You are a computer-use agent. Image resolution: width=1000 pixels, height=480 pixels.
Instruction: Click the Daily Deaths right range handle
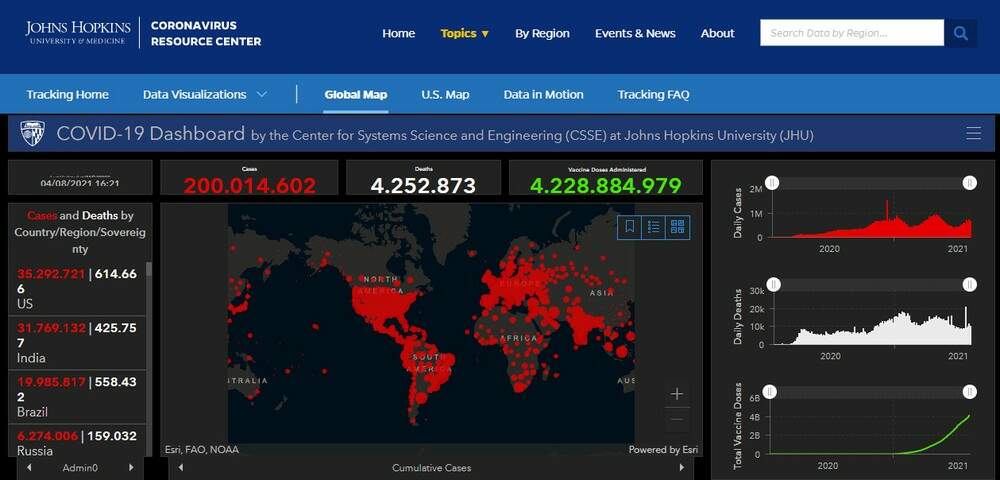click(969, 285)
